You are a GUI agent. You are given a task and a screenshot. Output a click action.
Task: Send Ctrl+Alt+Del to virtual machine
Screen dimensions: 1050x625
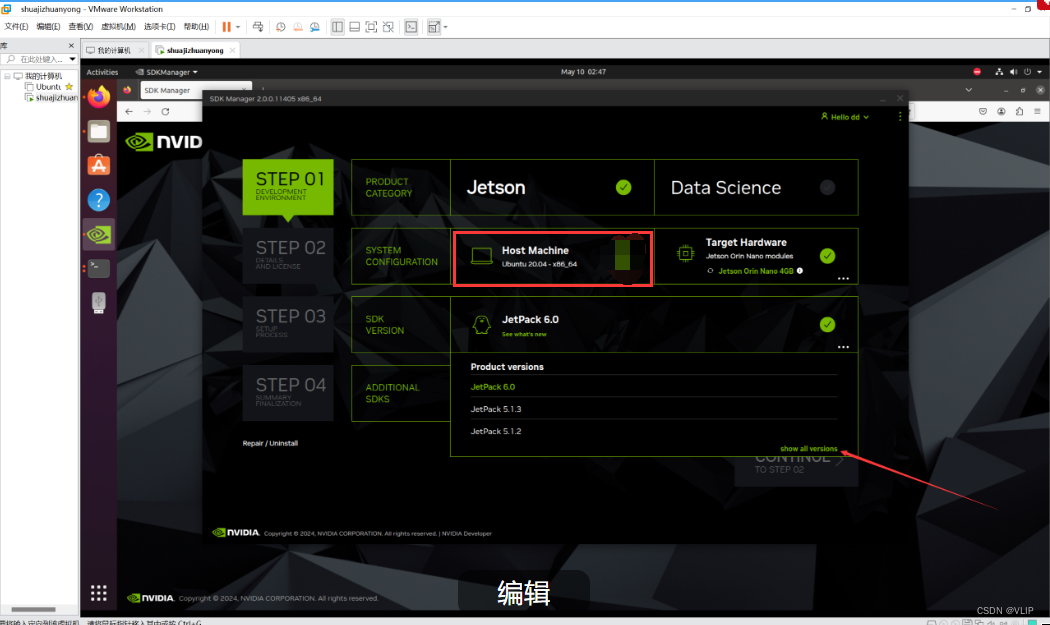[x=258, y=27]
